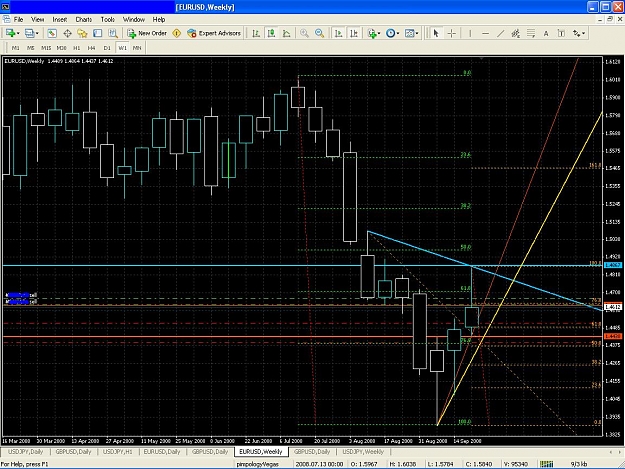Open the Insert menu
The width and height of the screenshot is (625, 469).
pyautogui.click(x=60, y=20)
